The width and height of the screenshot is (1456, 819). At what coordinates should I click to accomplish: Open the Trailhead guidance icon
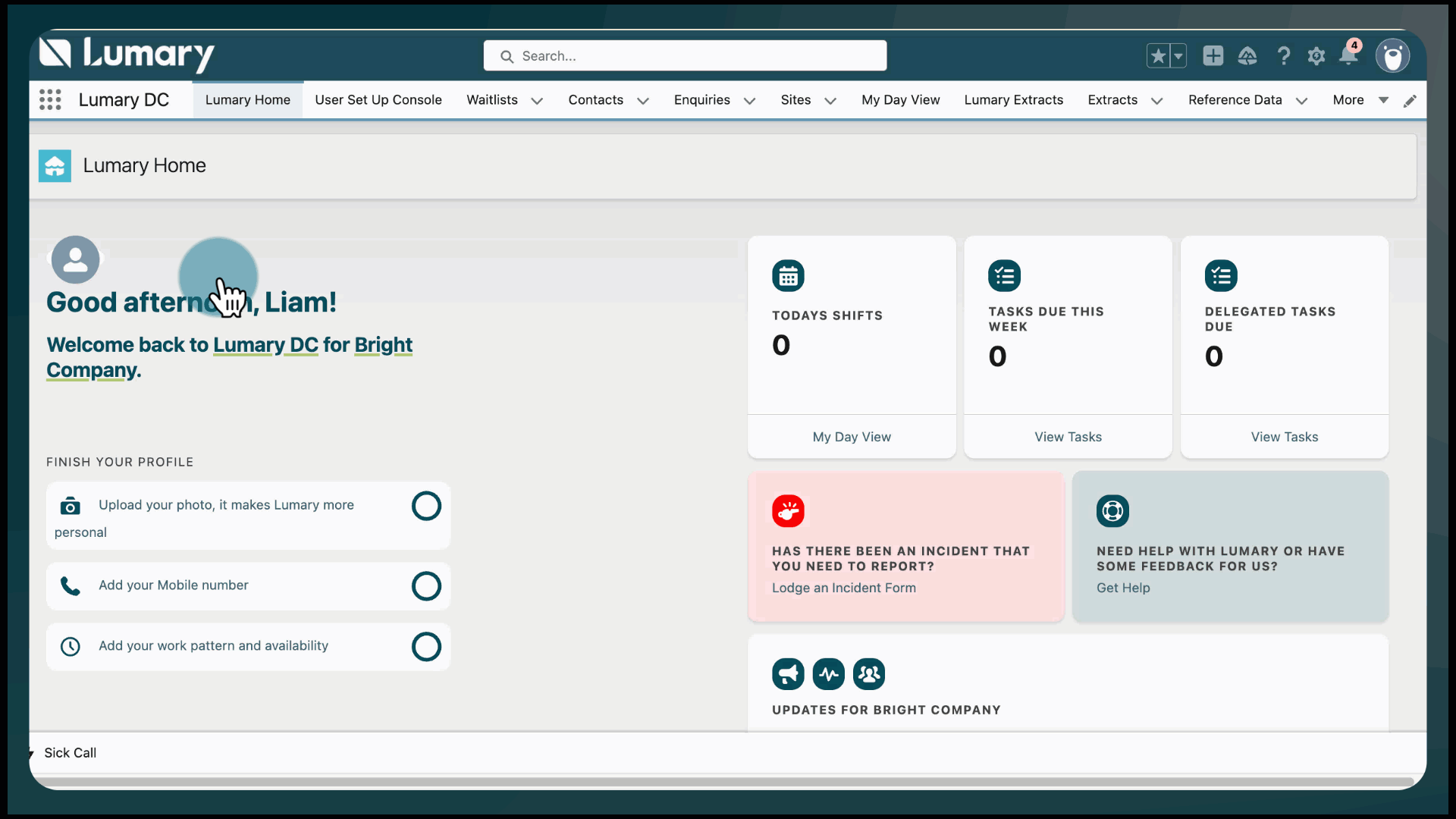point(1247,55)
